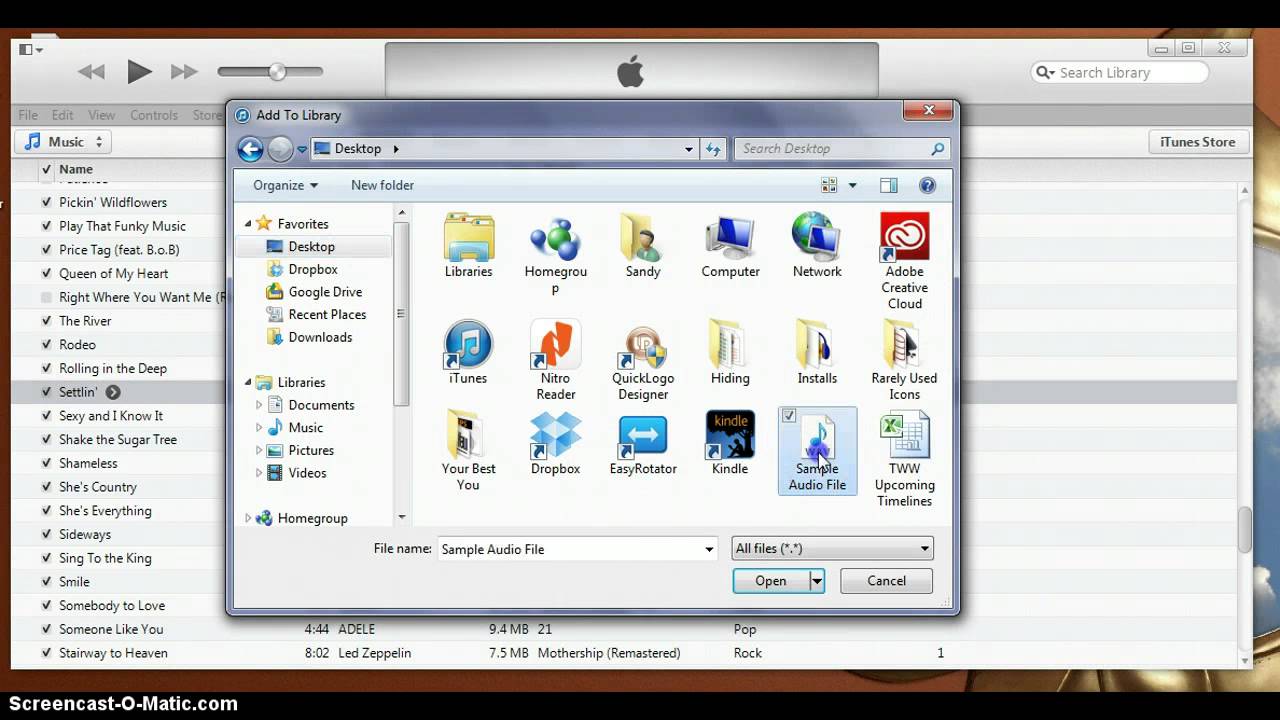Click the dialog Forward arrow button
The height and width of the screenshot is (720, 1280).
pos(280,149)
